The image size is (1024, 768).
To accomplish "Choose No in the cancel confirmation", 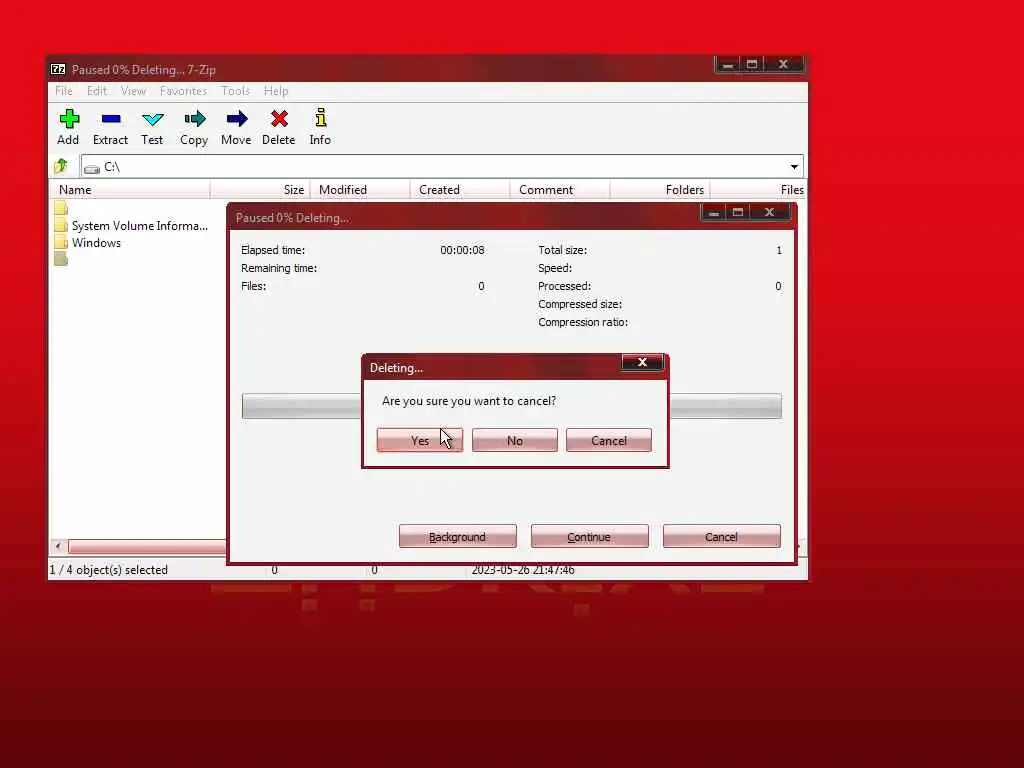I will pos(515,440).
